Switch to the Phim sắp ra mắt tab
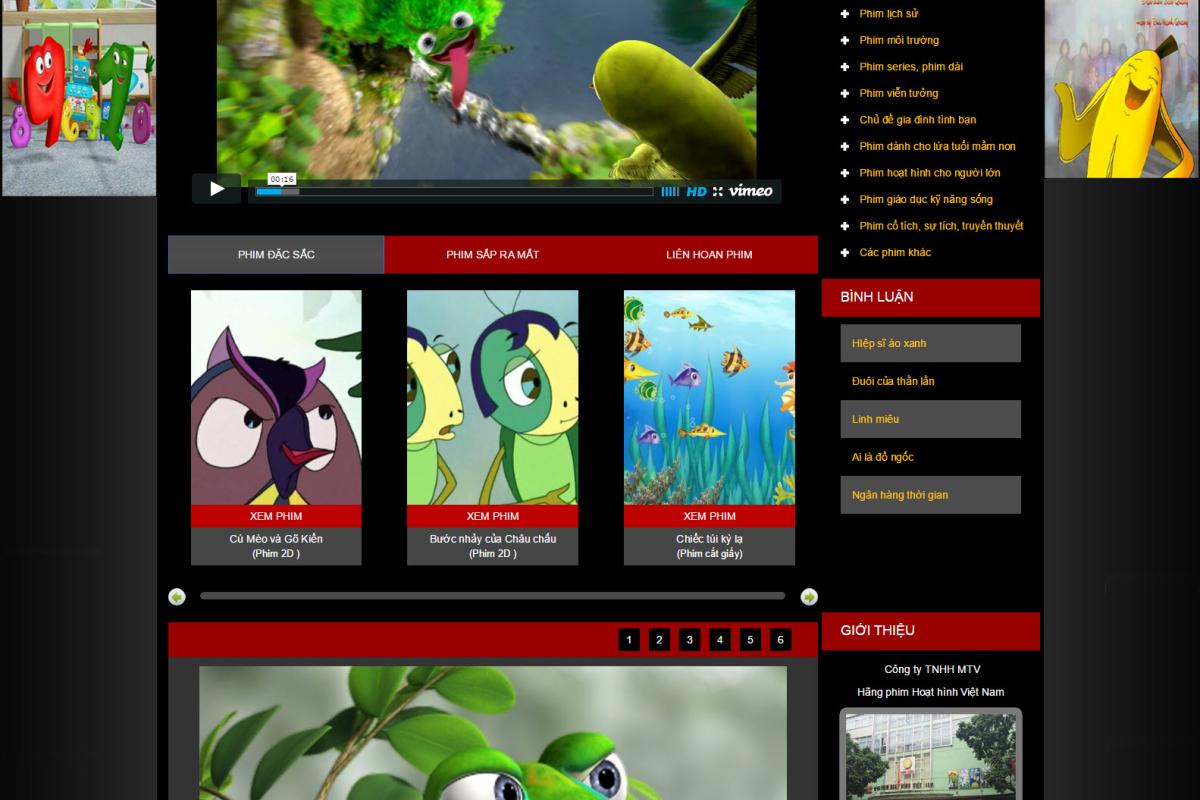The width and height of the screenshot is (1200, 800). [492, 255]
